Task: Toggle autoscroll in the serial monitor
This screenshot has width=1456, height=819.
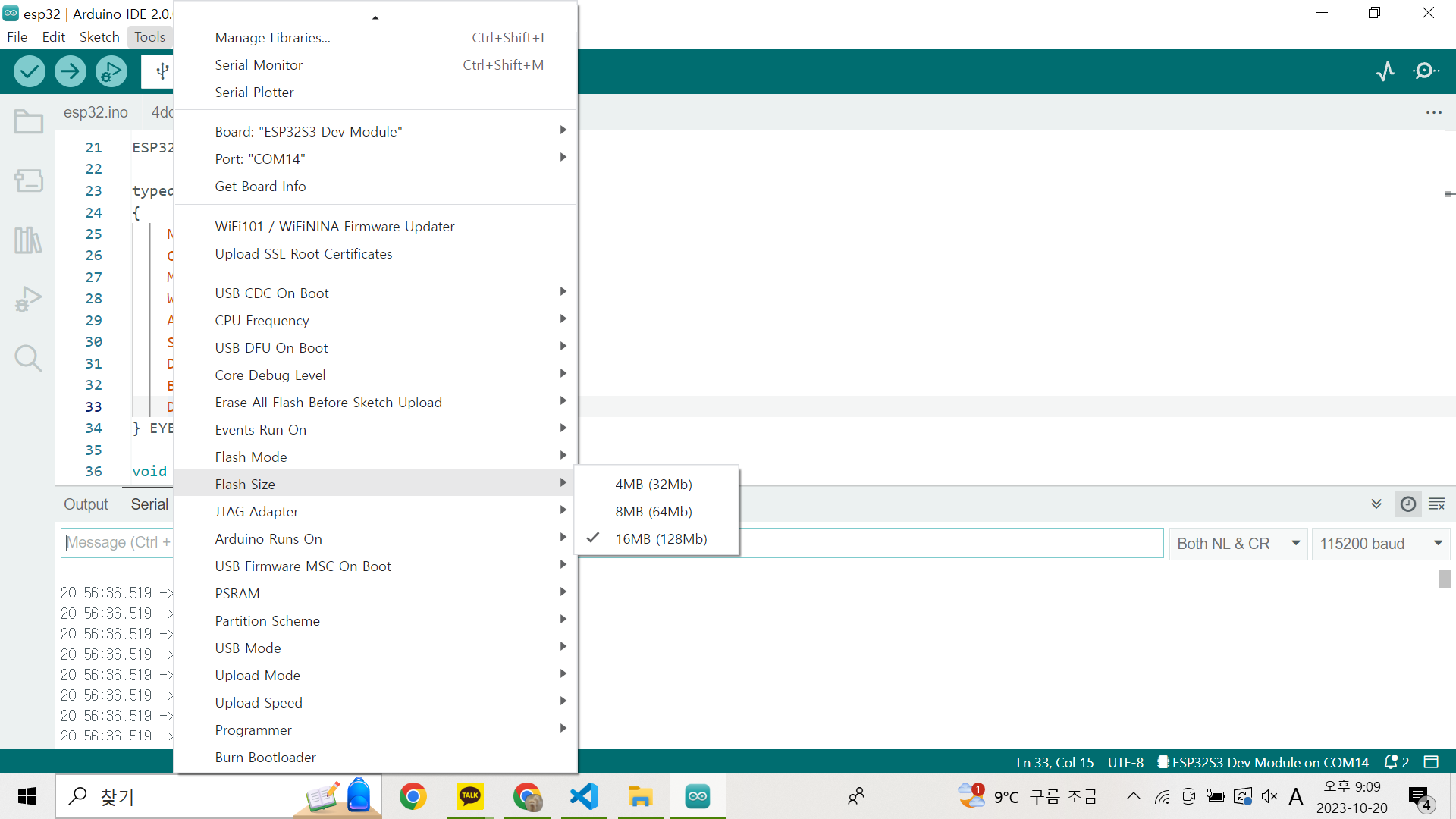Action: pyautogui.click(x=1376, y=504)
